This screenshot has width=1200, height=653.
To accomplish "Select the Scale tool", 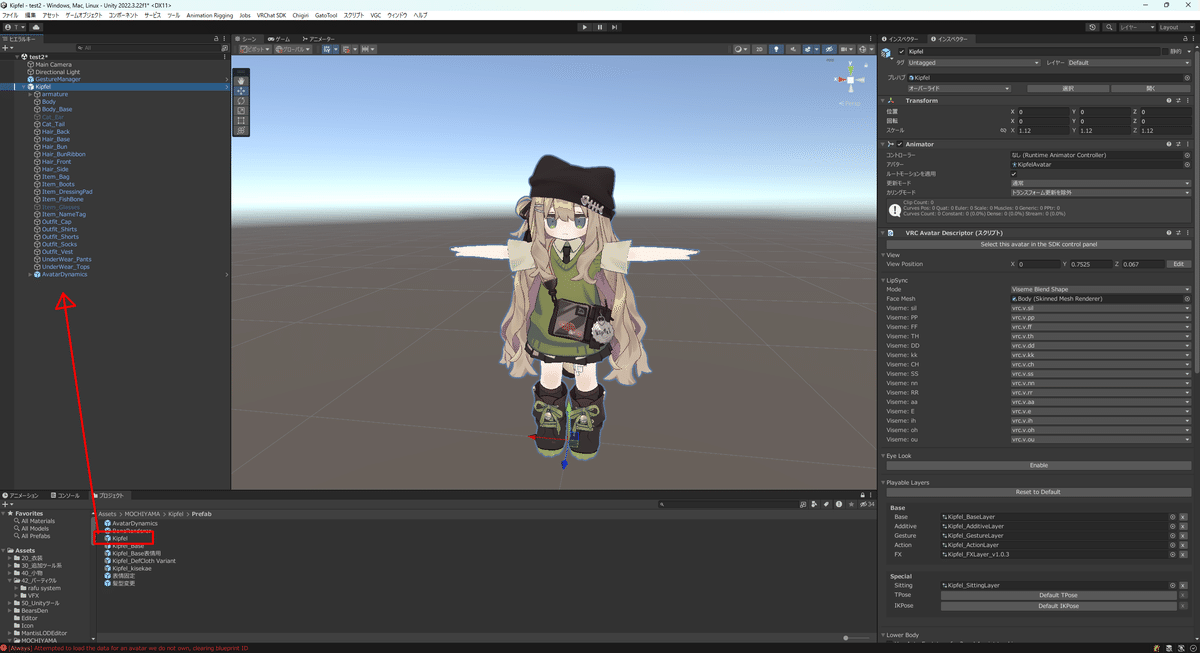I will point(240,110).
